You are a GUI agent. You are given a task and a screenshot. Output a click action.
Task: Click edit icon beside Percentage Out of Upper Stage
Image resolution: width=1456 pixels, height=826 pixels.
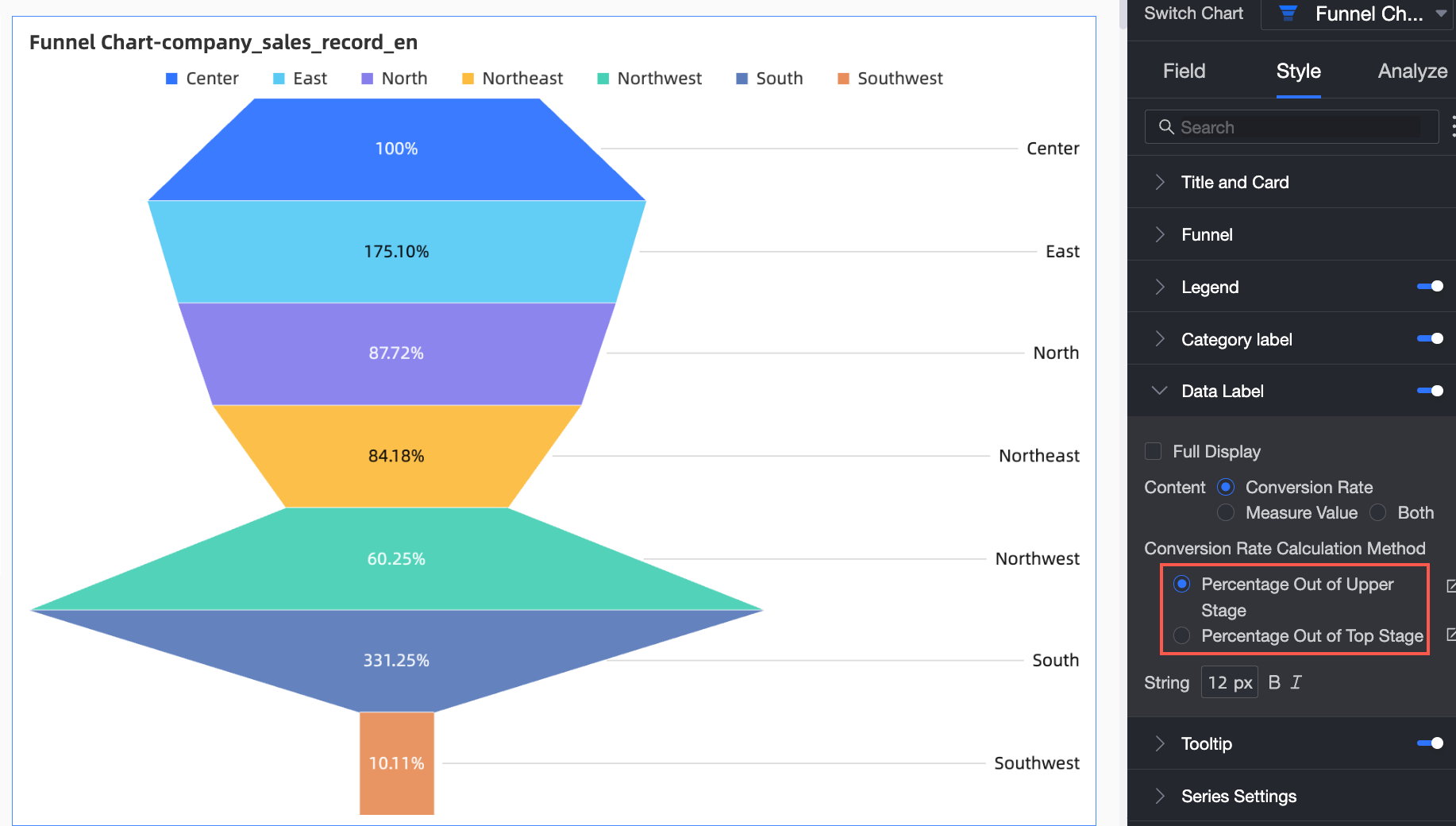(1451, 586)
